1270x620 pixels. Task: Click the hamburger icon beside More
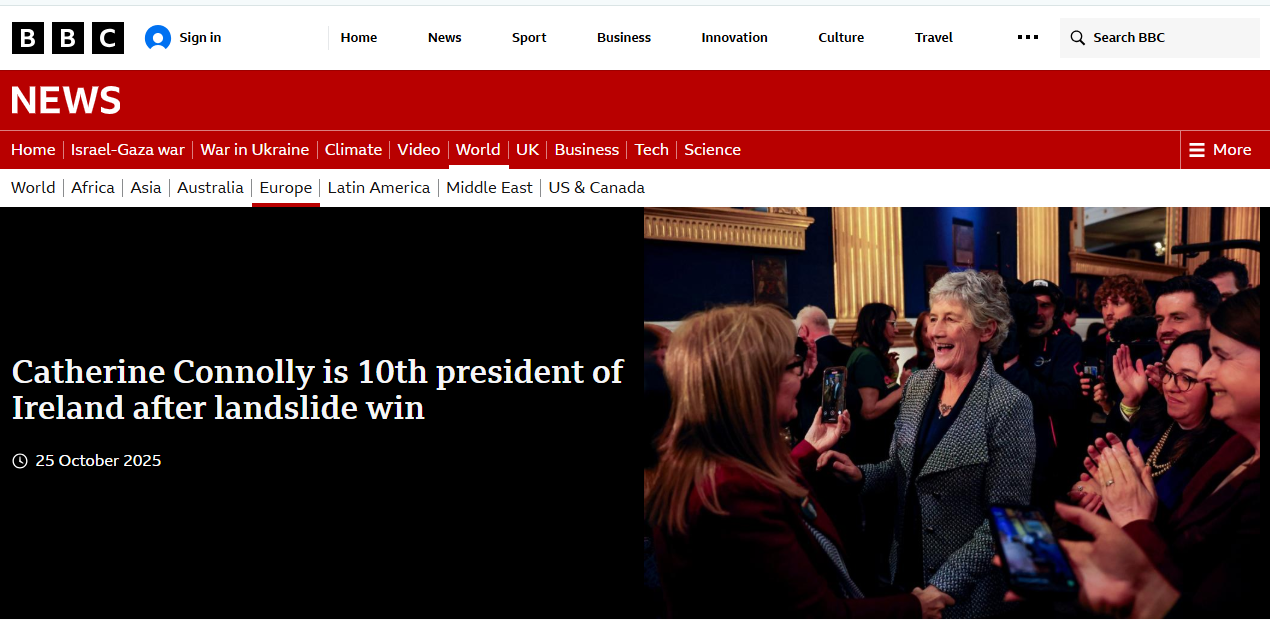coord(1196,150)
